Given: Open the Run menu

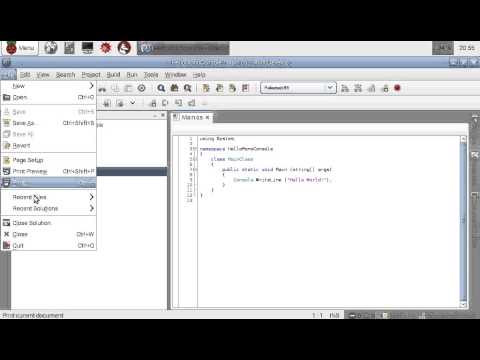Looking at the screenshot, I should point(132,75).
